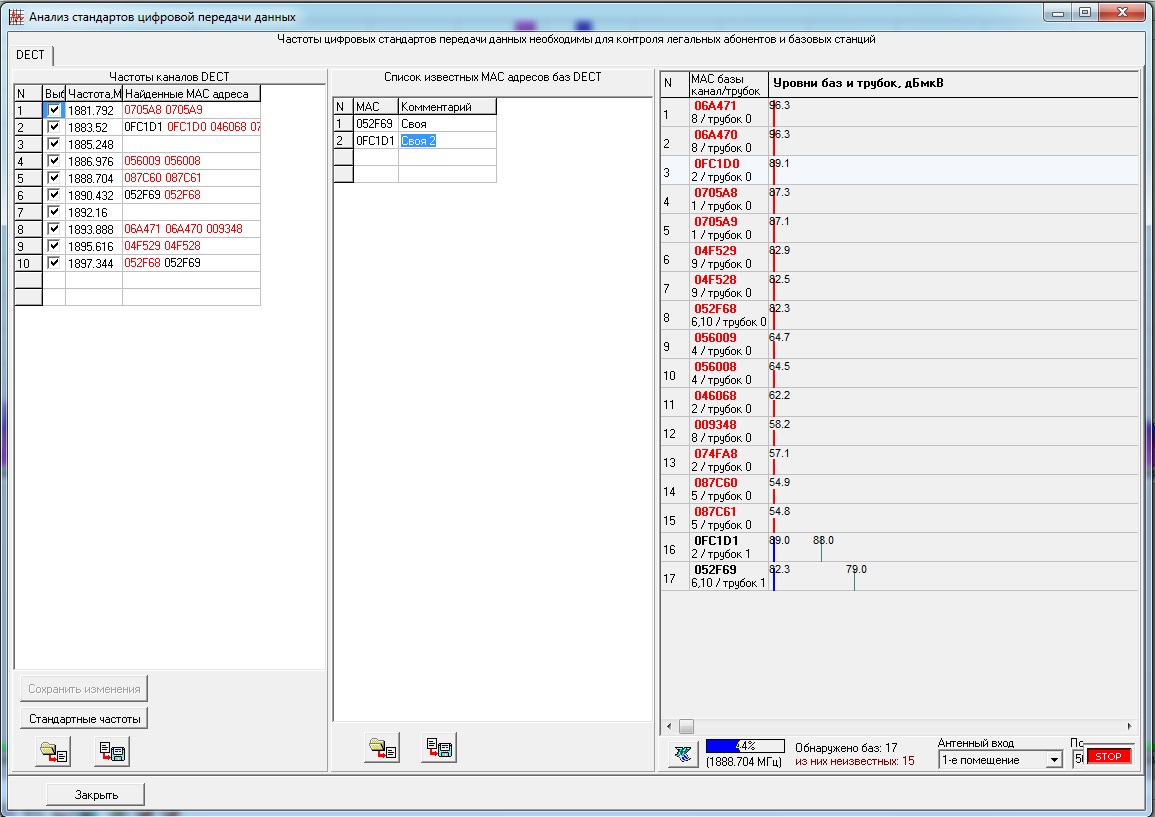Click left arrow of levels panel scrollbar

[669, 726]
